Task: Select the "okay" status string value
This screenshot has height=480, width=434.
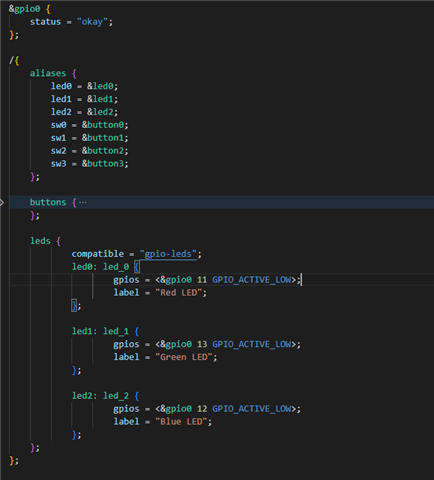Action: tap(92, 22)
